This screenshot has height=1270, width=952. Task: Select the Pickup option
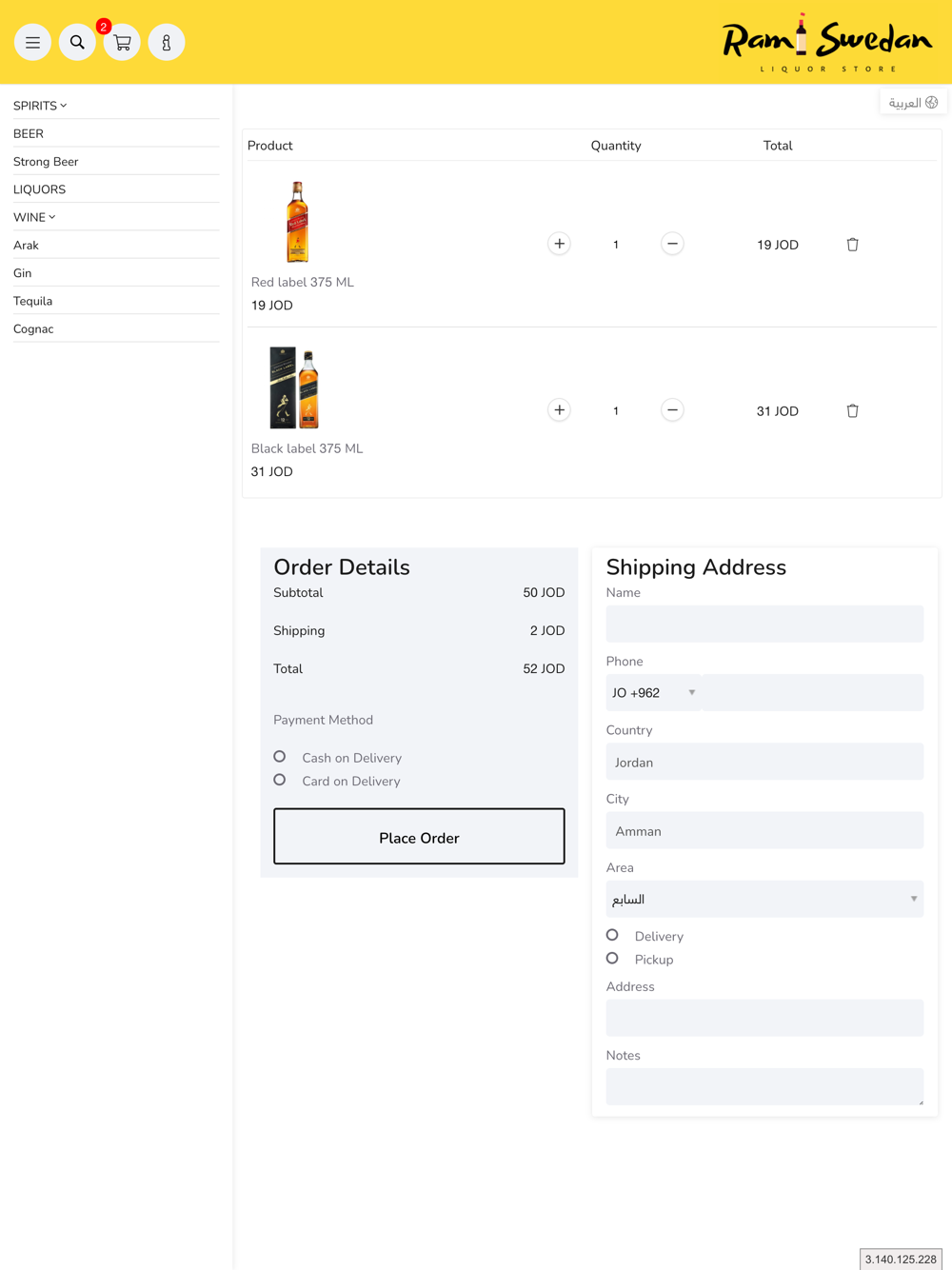click(x=612, y=958)
